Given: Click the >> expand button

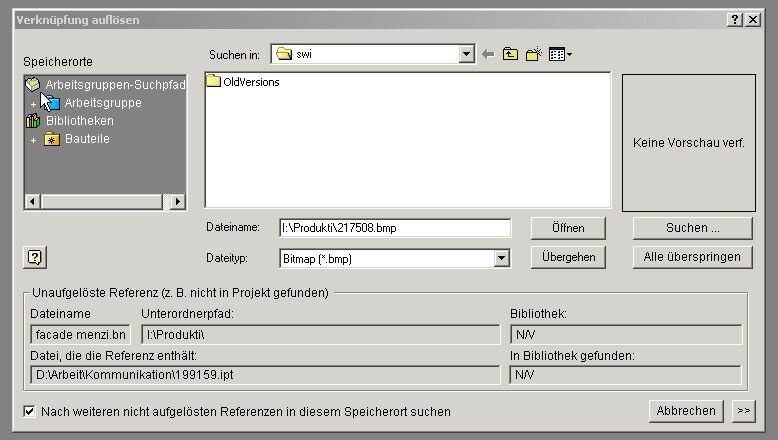Looking at the screenshot, I should 743,411.
